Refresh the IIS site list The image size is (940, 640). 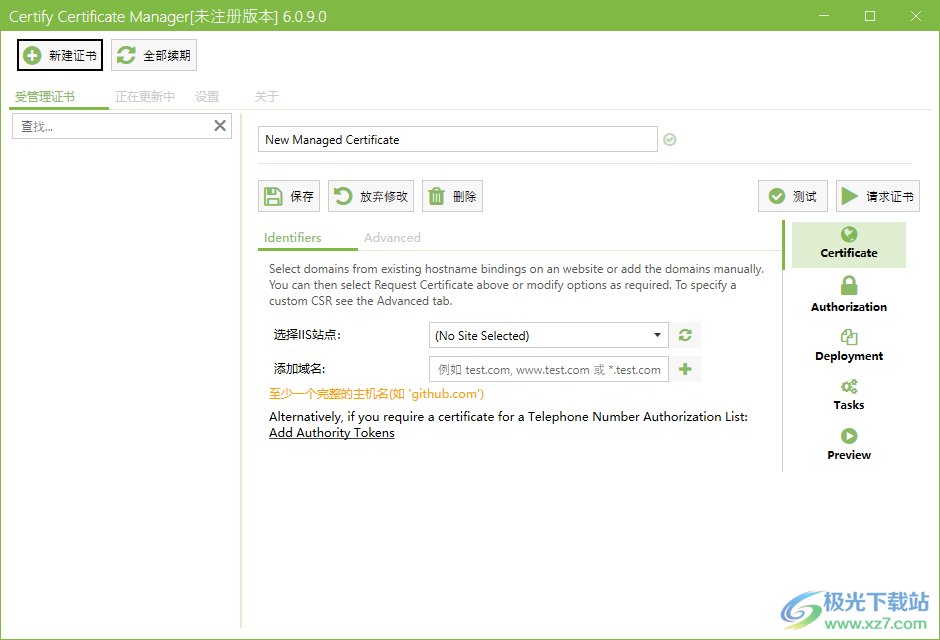coord(685,335)
